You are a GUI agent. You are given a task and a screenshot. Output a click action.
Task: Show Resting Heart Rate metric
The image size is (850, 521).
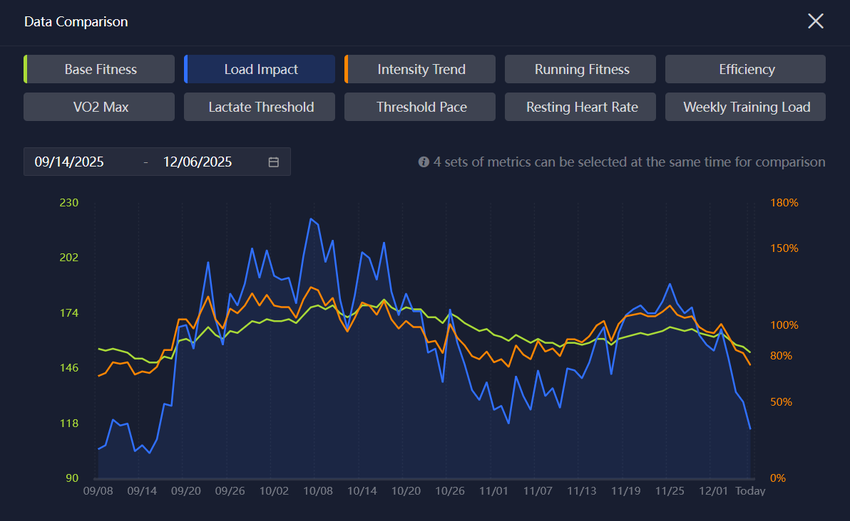[581, 107]
